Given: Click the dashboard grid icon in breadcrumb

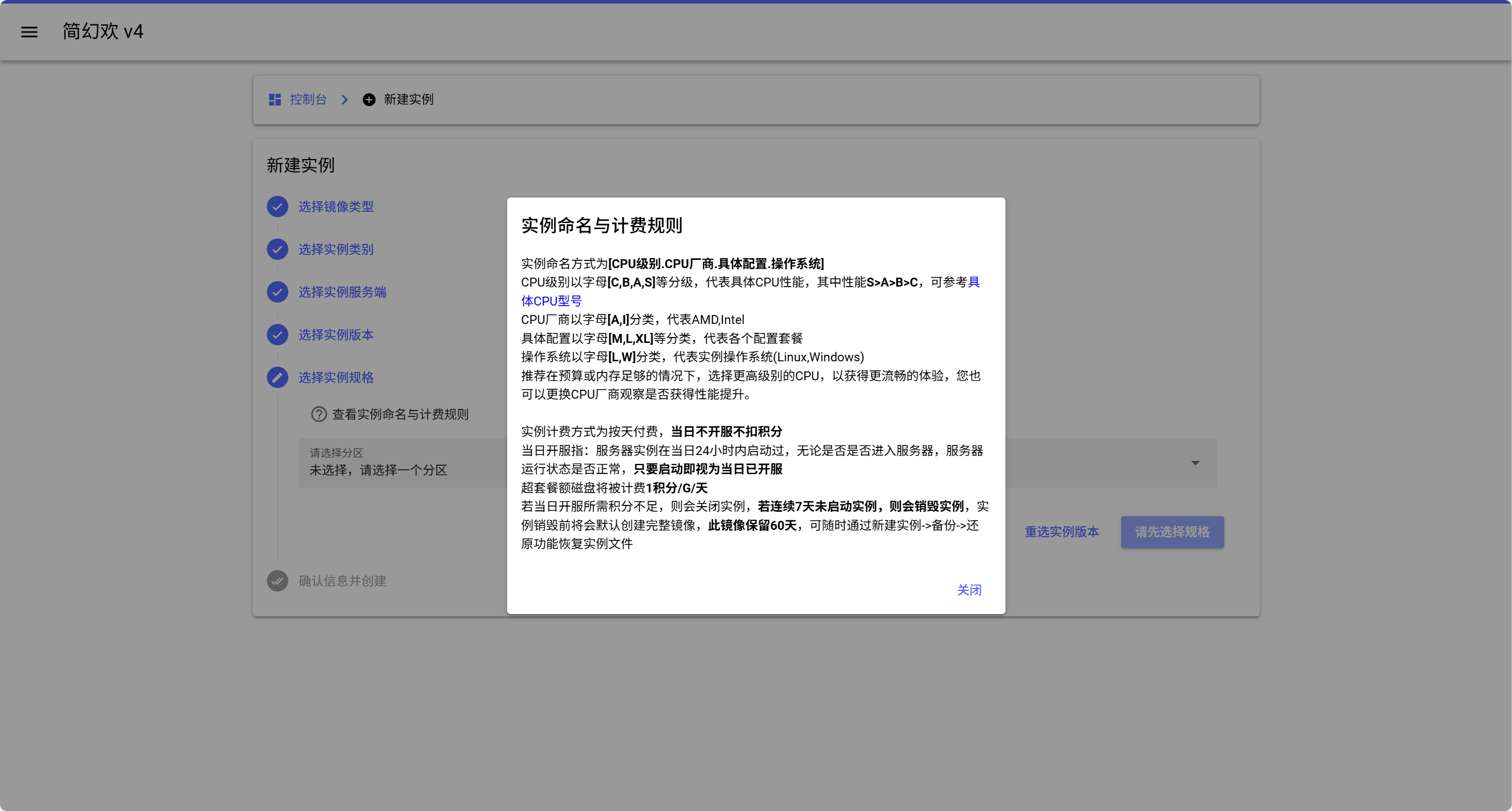Looking at the screenshot, I should 275,100.
